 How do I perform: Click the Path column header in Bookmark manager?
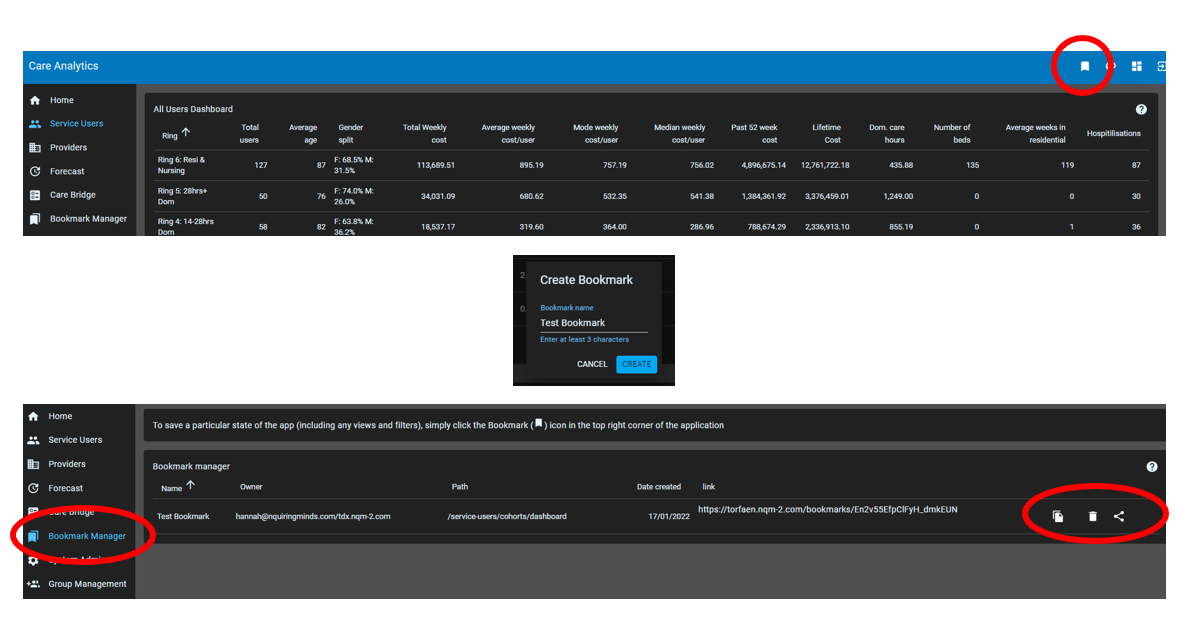(x=460, y=486)
